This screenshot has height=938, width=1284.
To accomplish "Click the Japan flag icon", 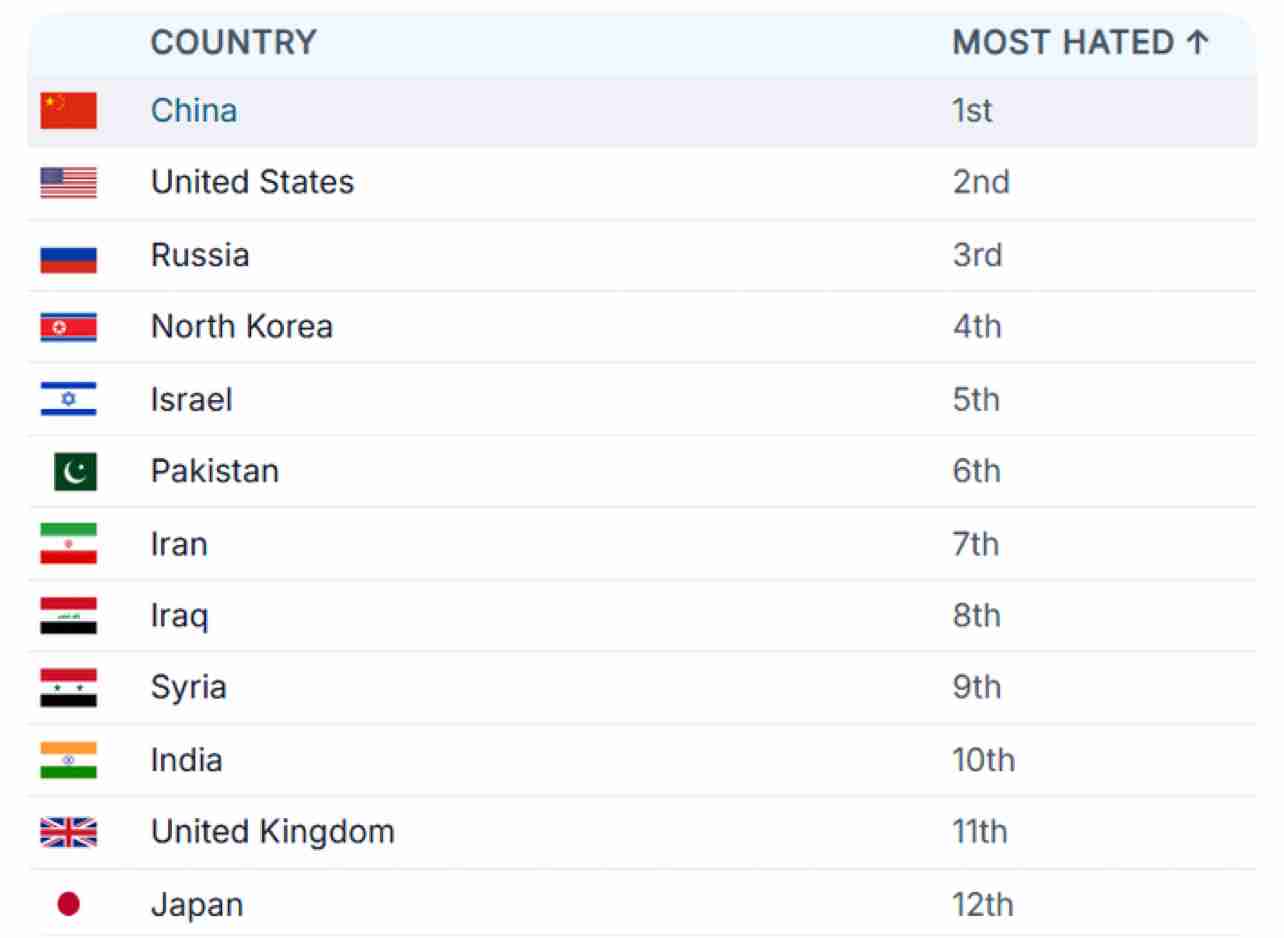I will click(68, 905).
